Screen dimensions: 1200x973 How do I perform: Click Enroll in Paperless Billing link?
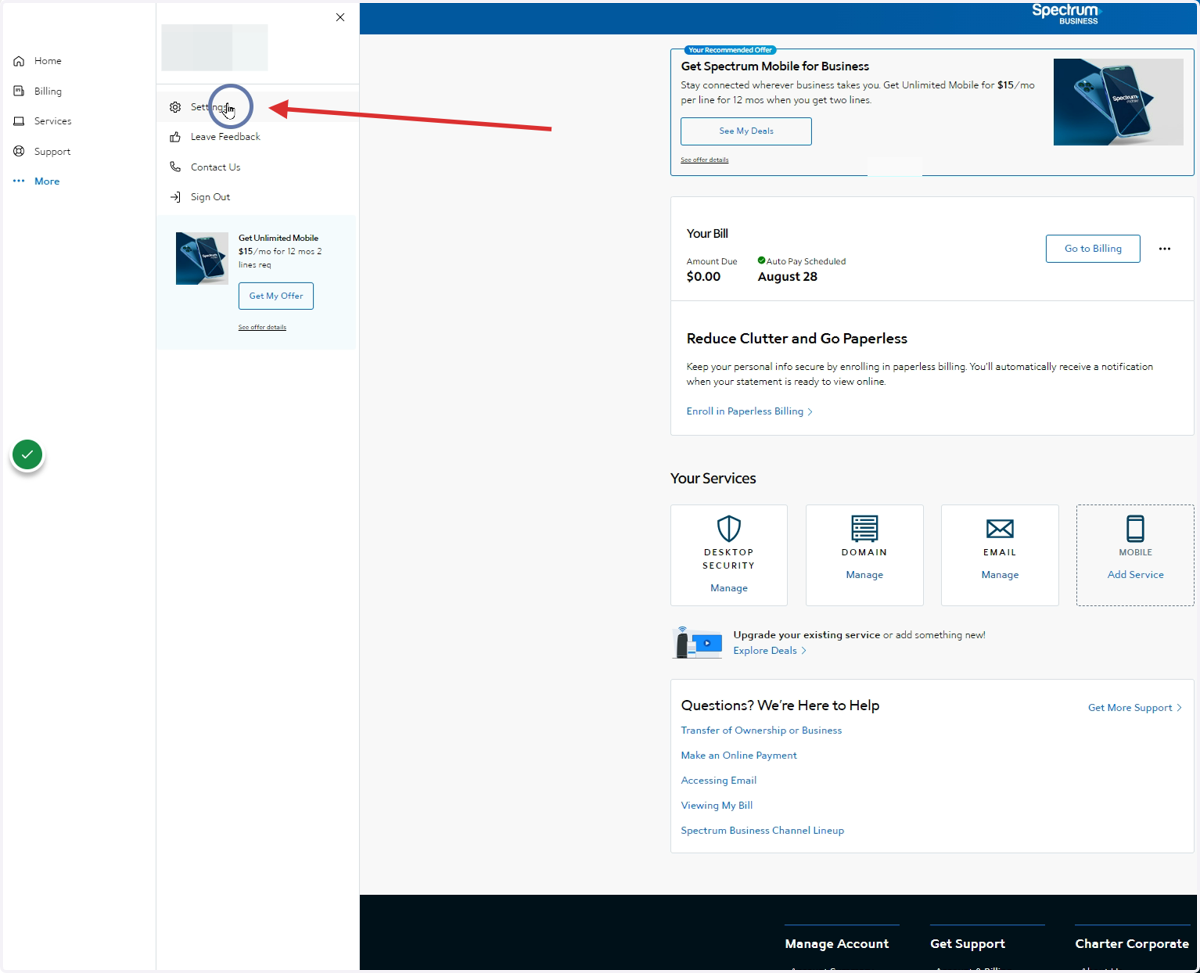(750, 411)
